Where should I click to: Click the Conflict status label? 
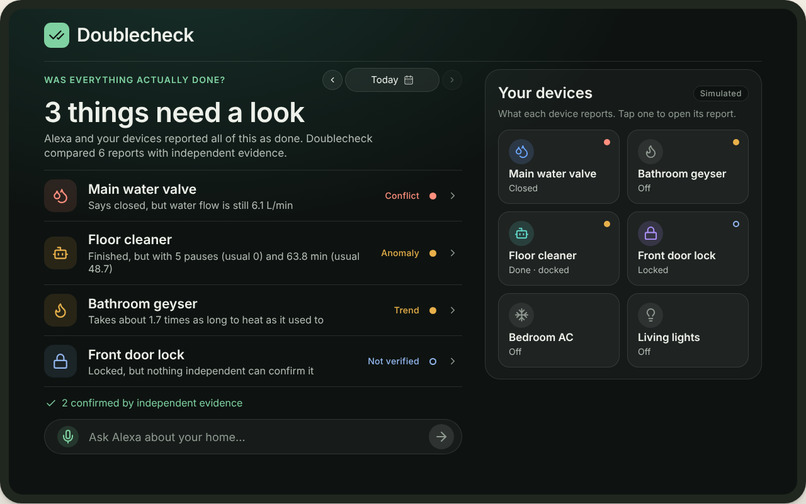(x=402, y=196)
